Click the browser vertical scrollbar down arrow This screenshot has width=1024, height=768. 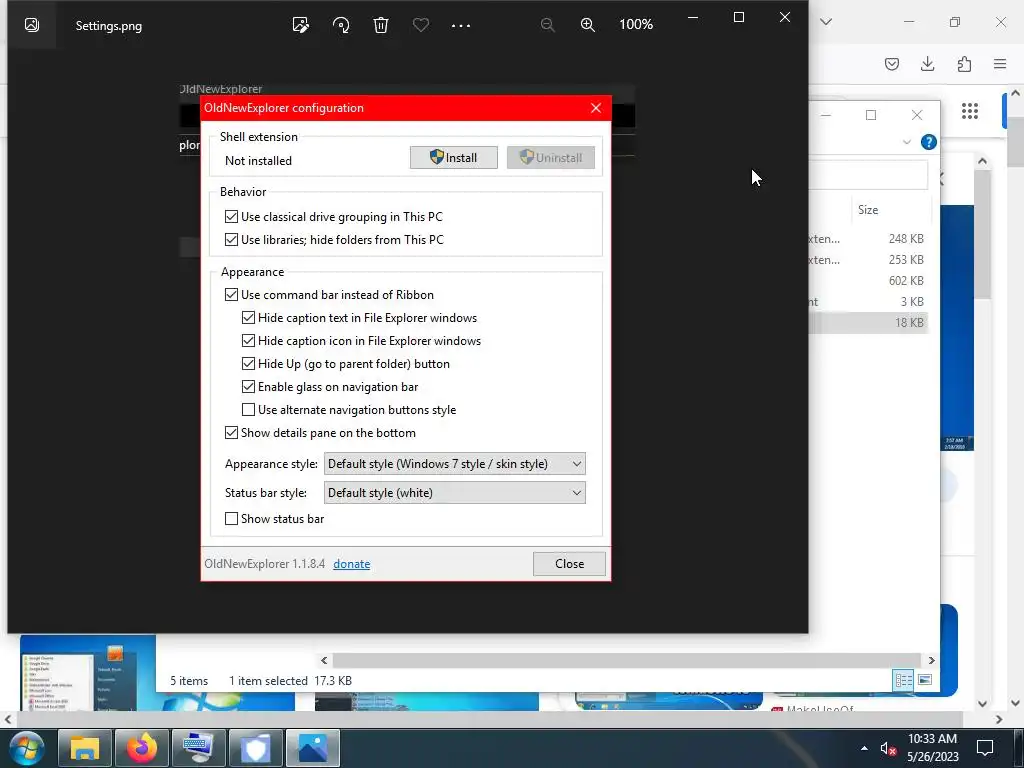[x=1016, y=703]
